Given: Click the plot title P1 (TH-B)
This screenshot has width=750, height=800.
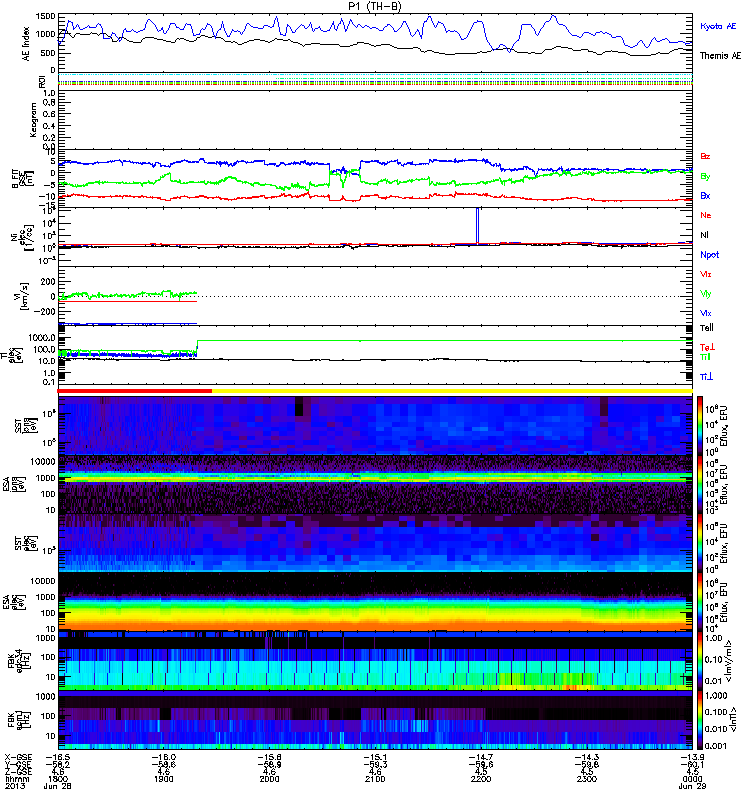Looking at the screenshot, I should pos(374,6).
